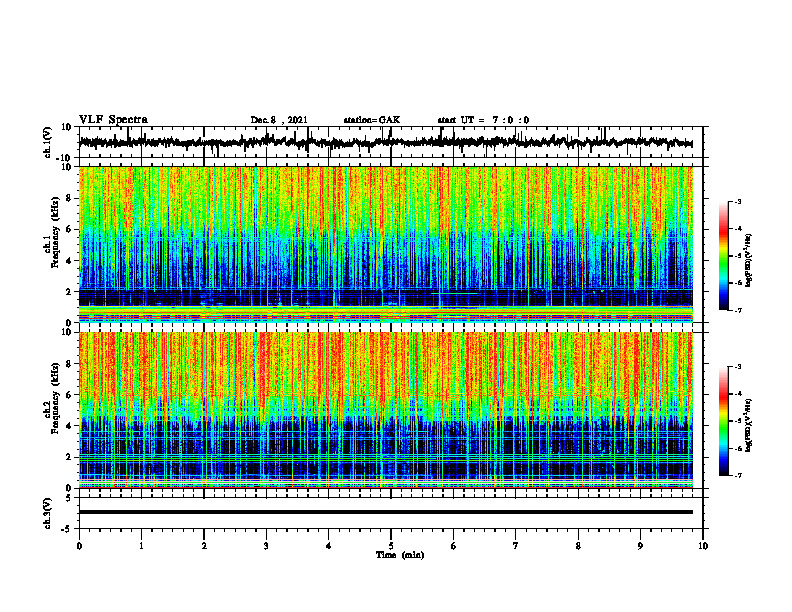The height and width of the screenshot is (612, 792).
Task: Click the ch.2 colorbar log(PSD) label
Action: click(749, 425)
